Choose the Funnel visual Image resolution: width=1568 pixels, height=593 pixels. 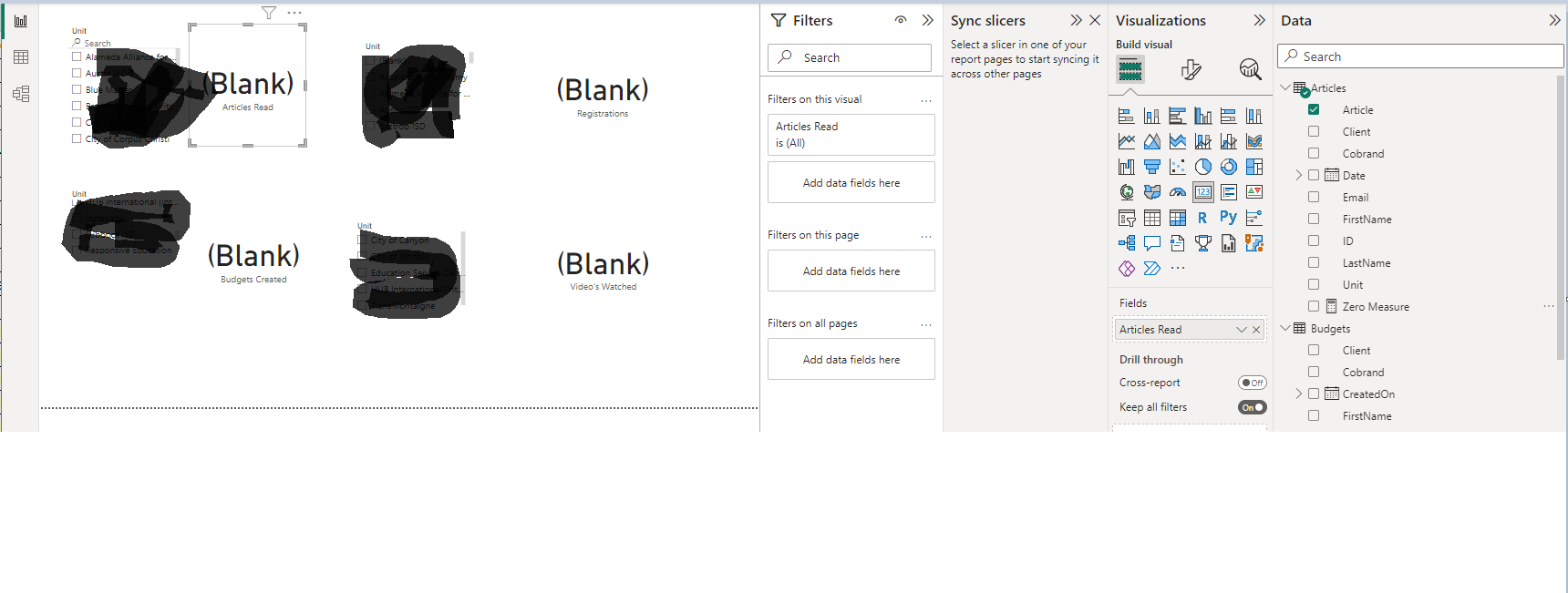point(1152,167)
